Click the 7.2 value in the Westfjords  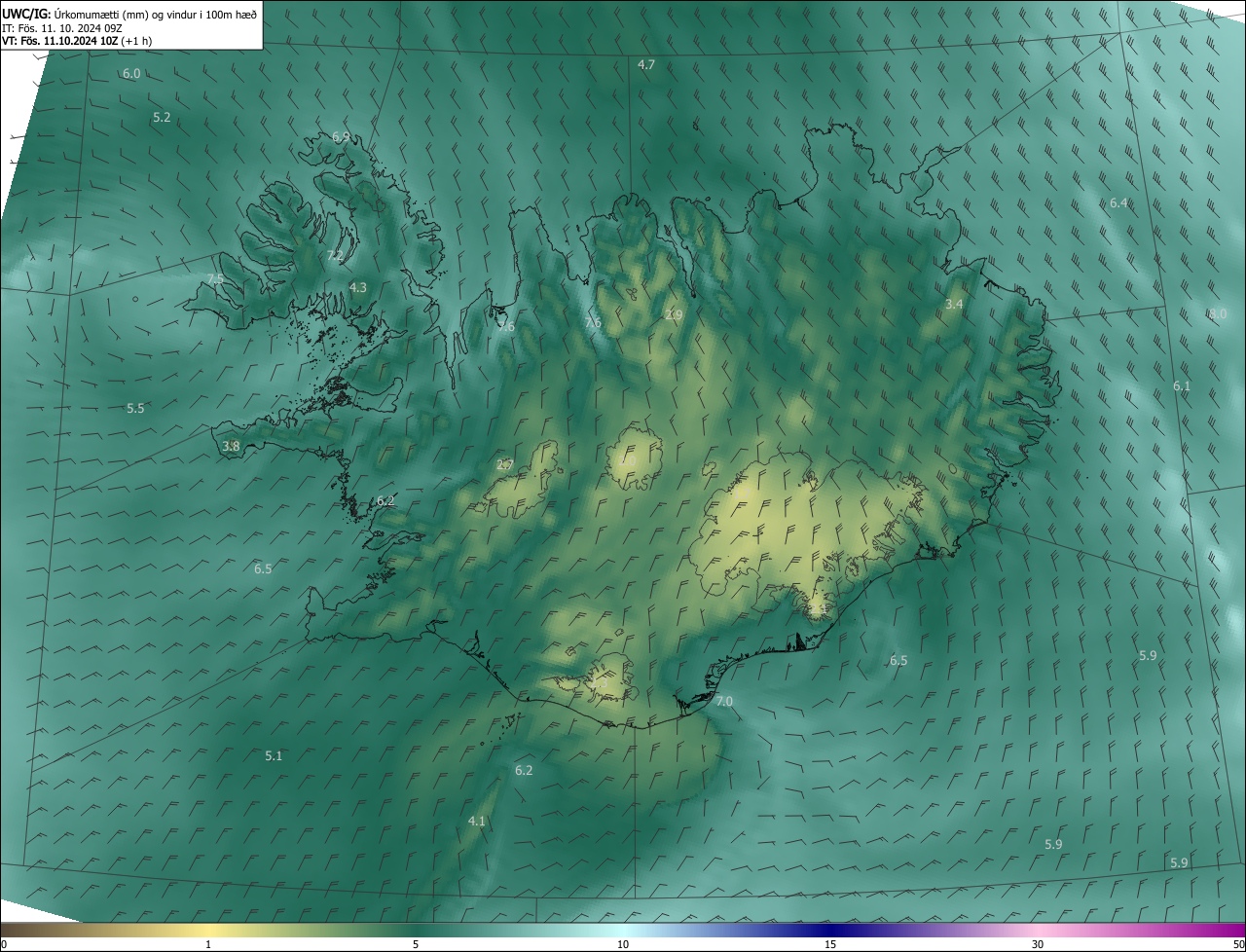pos(334,256)
